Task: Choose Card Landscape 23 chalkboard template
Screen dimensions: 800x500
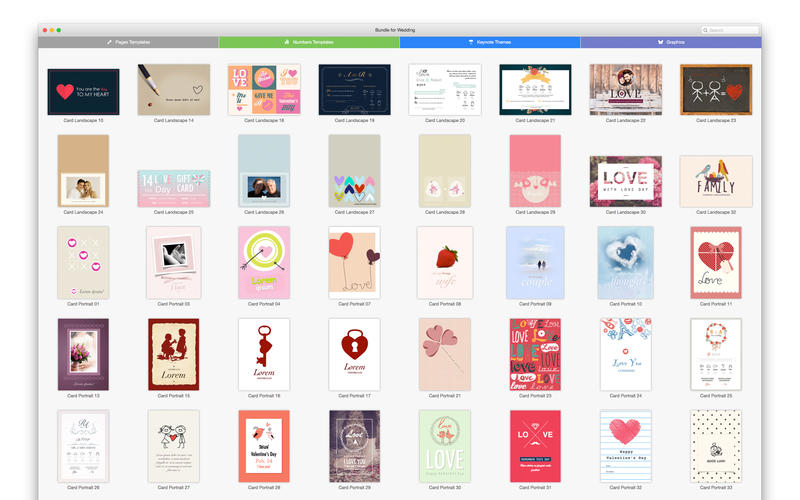Action: [716, 90]
